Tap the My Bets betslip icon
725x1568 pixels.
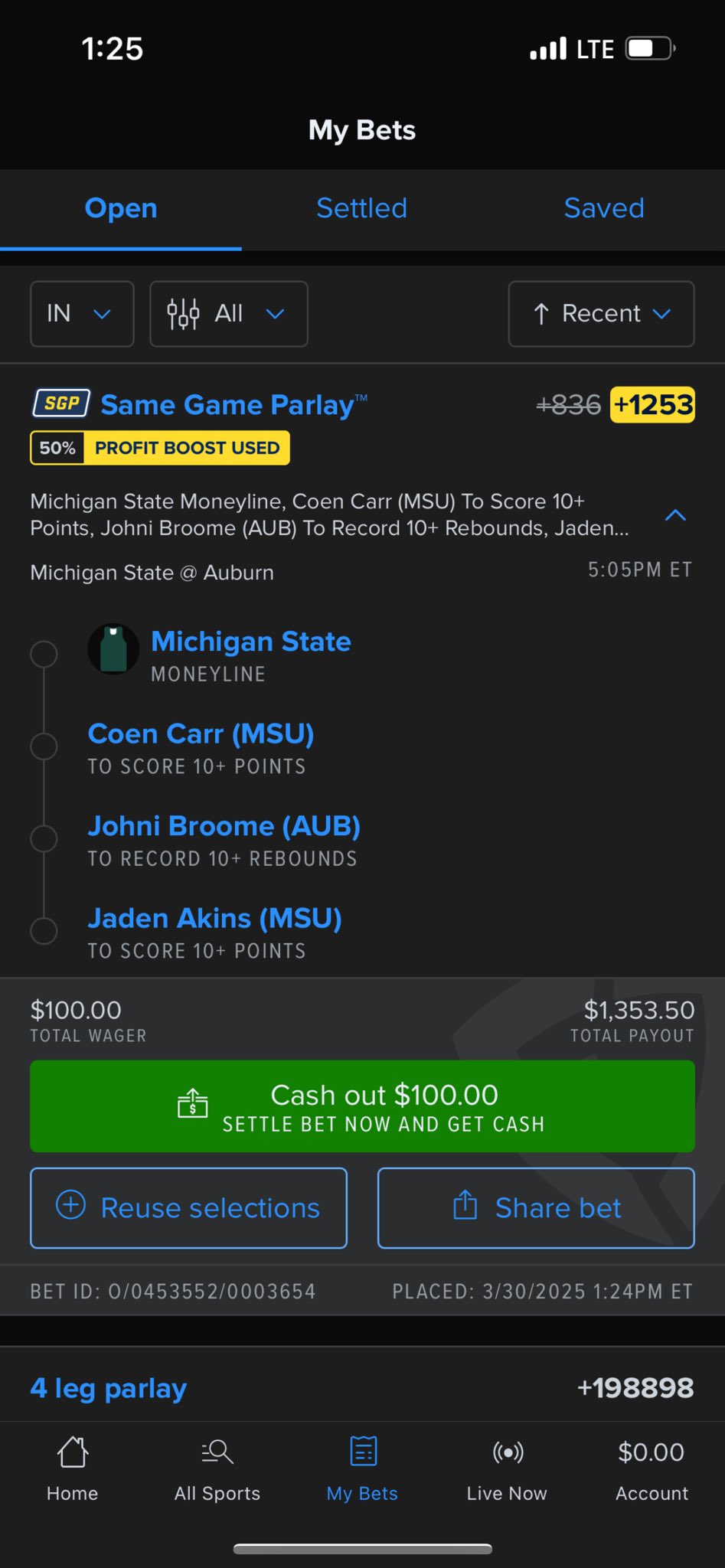(362, 1452)
